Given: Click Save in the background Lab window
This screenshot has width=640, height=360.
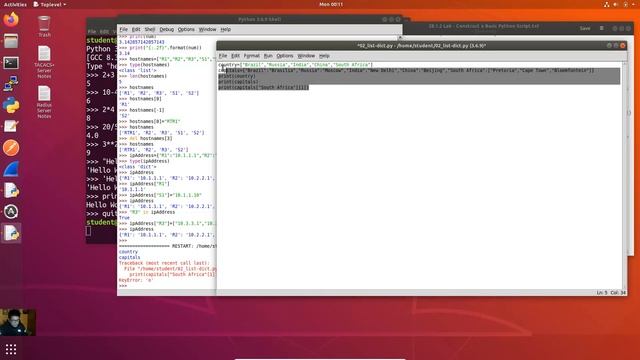Looking at the screenshot, I should click(x=585, y=28).
